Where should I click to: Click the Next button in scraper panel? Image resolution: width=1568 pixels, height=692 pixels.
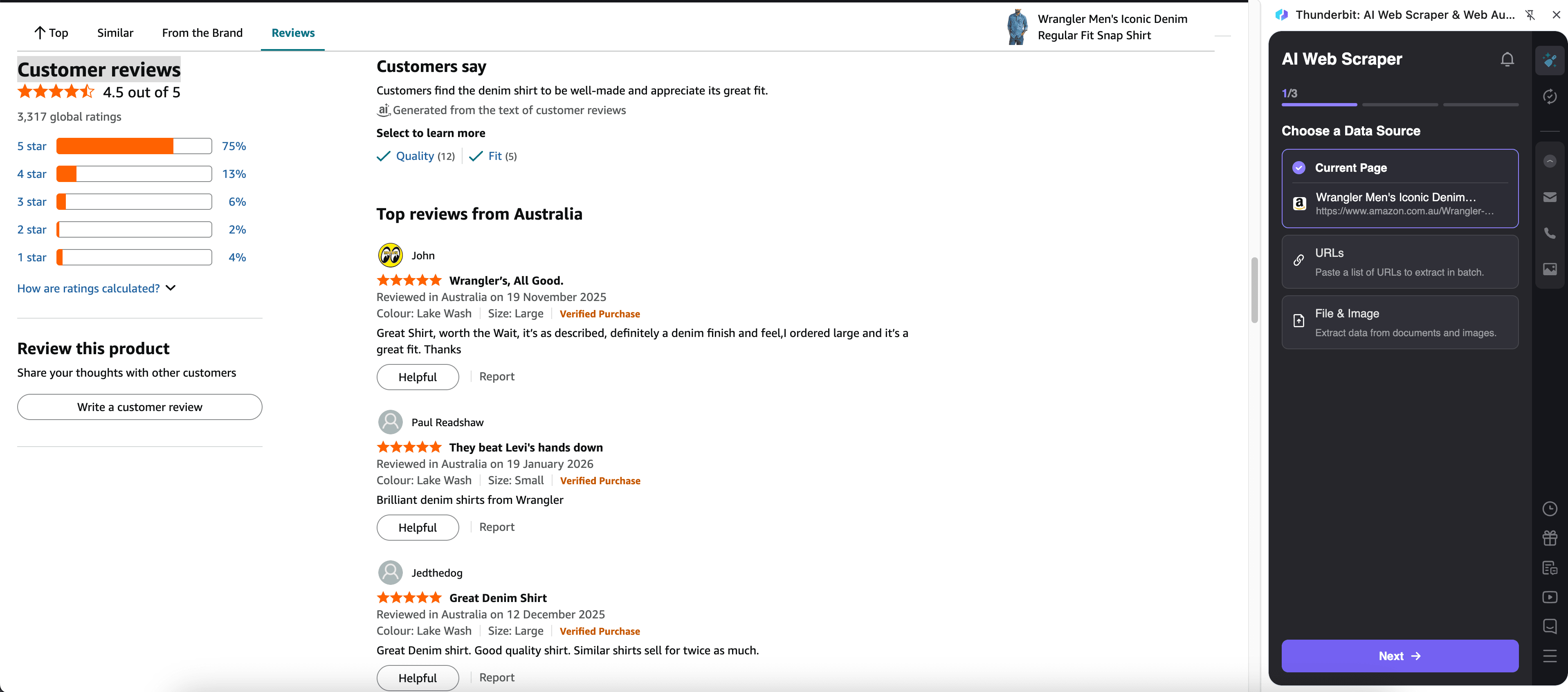click(x=1400, y=656)
